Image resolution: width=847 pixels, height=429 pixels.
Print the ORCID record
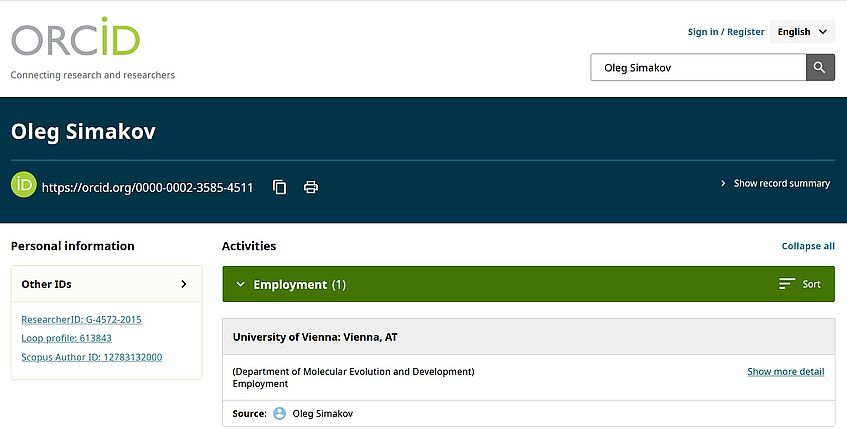point(311,187)
